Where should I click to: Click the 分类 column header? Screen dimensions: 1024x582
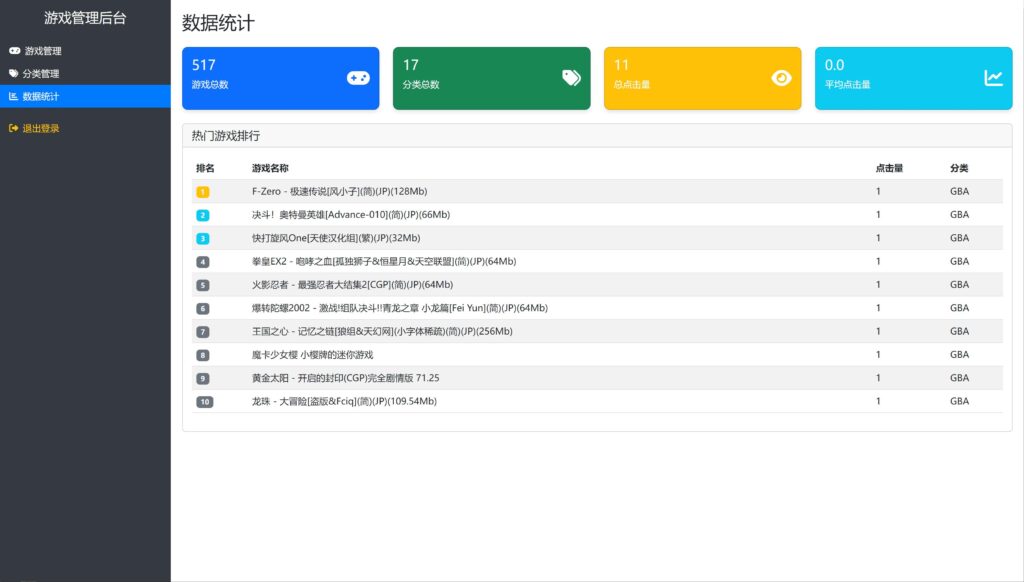(x=961, y=168)
